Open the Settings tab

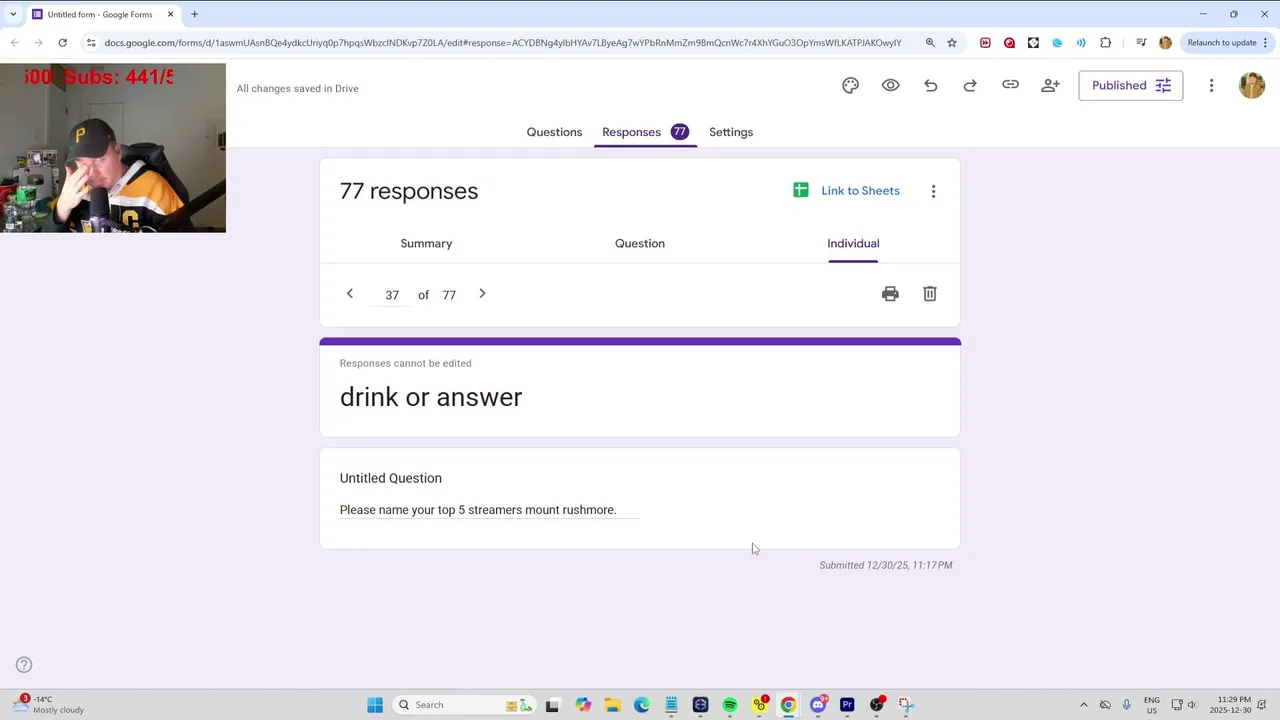[731, 132]
